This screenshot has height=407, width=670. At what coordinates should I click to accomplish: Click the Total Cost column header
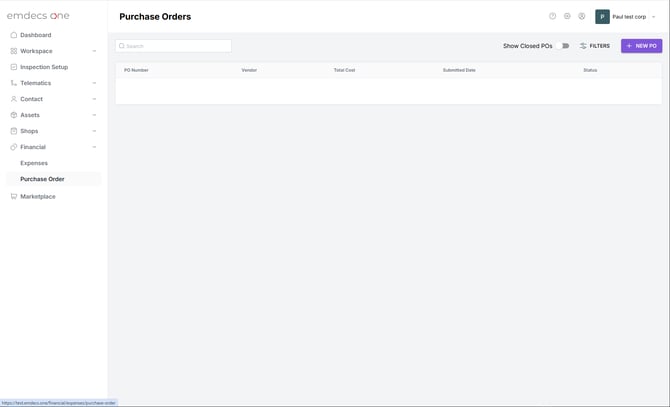point(344,70)
